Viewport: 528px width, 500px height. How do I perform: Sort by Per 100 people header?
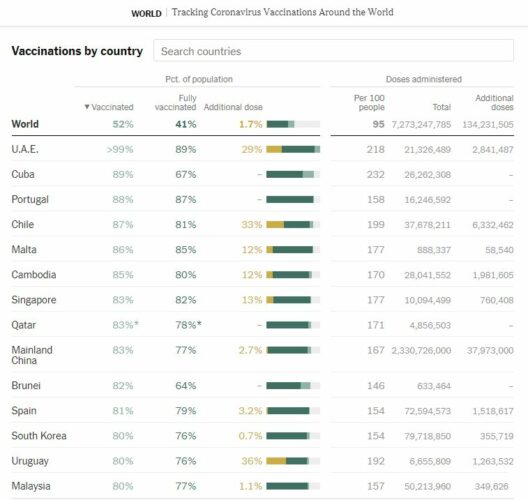369,102
